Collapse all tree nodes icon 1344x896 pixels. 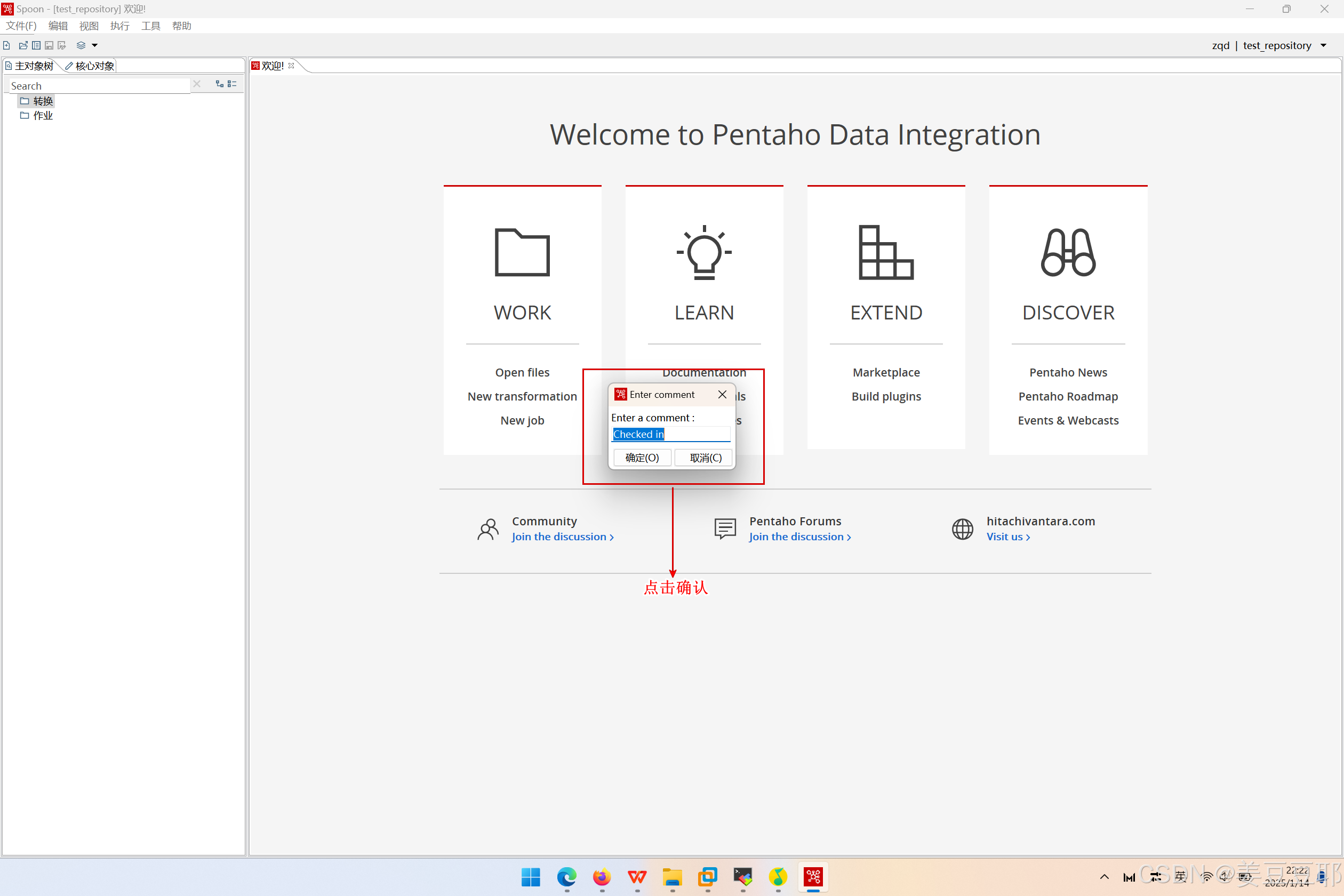(232, 84)
